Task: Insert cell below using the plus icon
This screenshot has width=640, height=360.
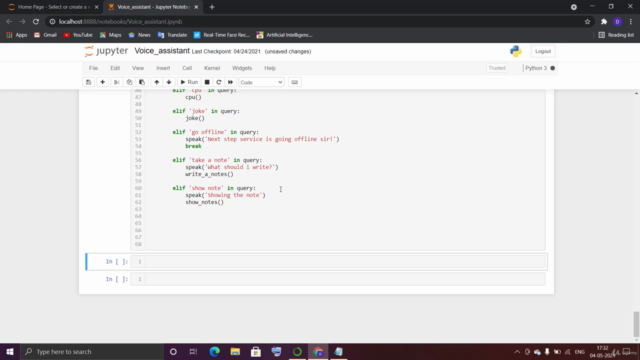Action: [x=102, y=82]
